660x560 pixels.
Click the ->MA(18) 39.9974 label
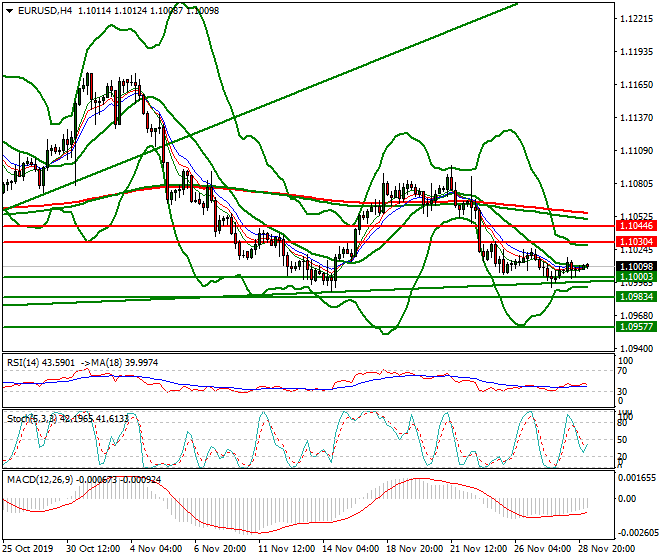(119, 363)
